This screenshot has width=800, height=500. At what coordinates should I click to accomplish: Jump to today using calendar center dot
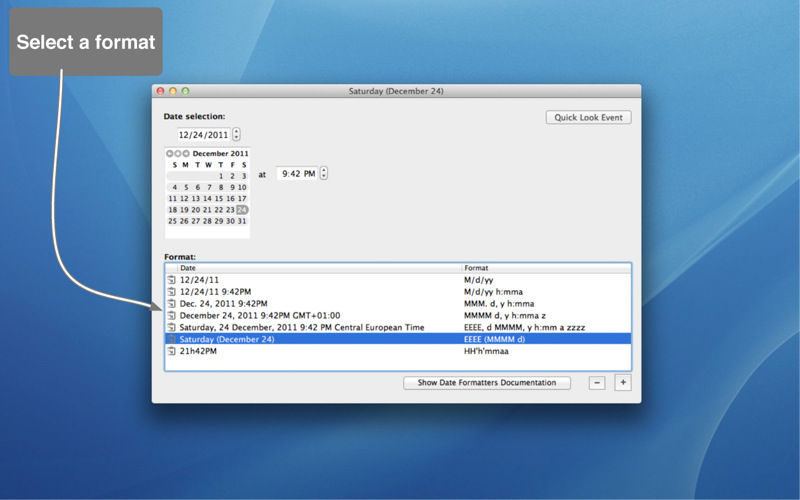pyautogui.click(x=178, y=154)
